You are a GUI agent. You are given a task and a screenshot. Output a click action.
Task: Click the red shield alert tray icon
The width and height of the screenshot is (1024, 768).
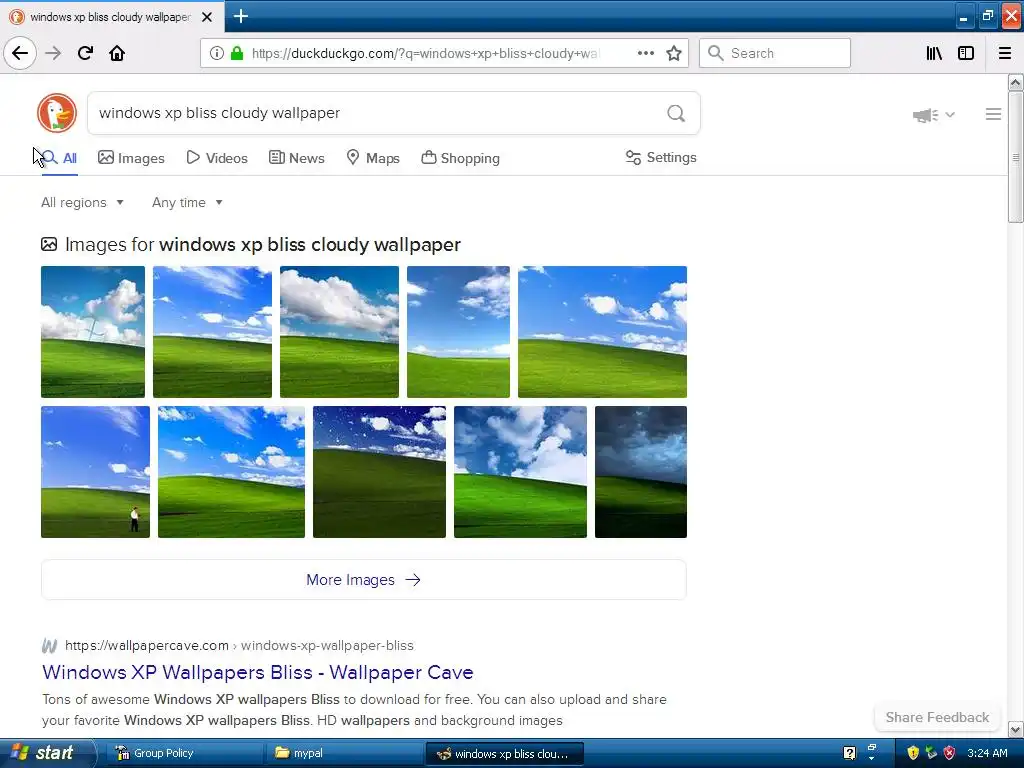pyautogui.click(x=950, y=753)
